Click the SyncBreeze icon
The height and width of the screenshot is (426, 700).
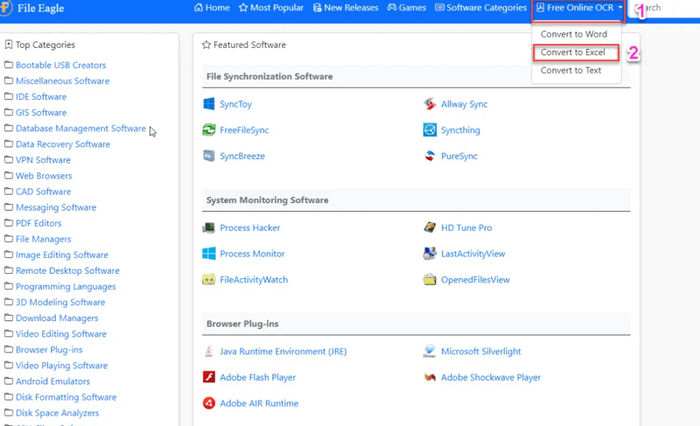pos(208,156)
